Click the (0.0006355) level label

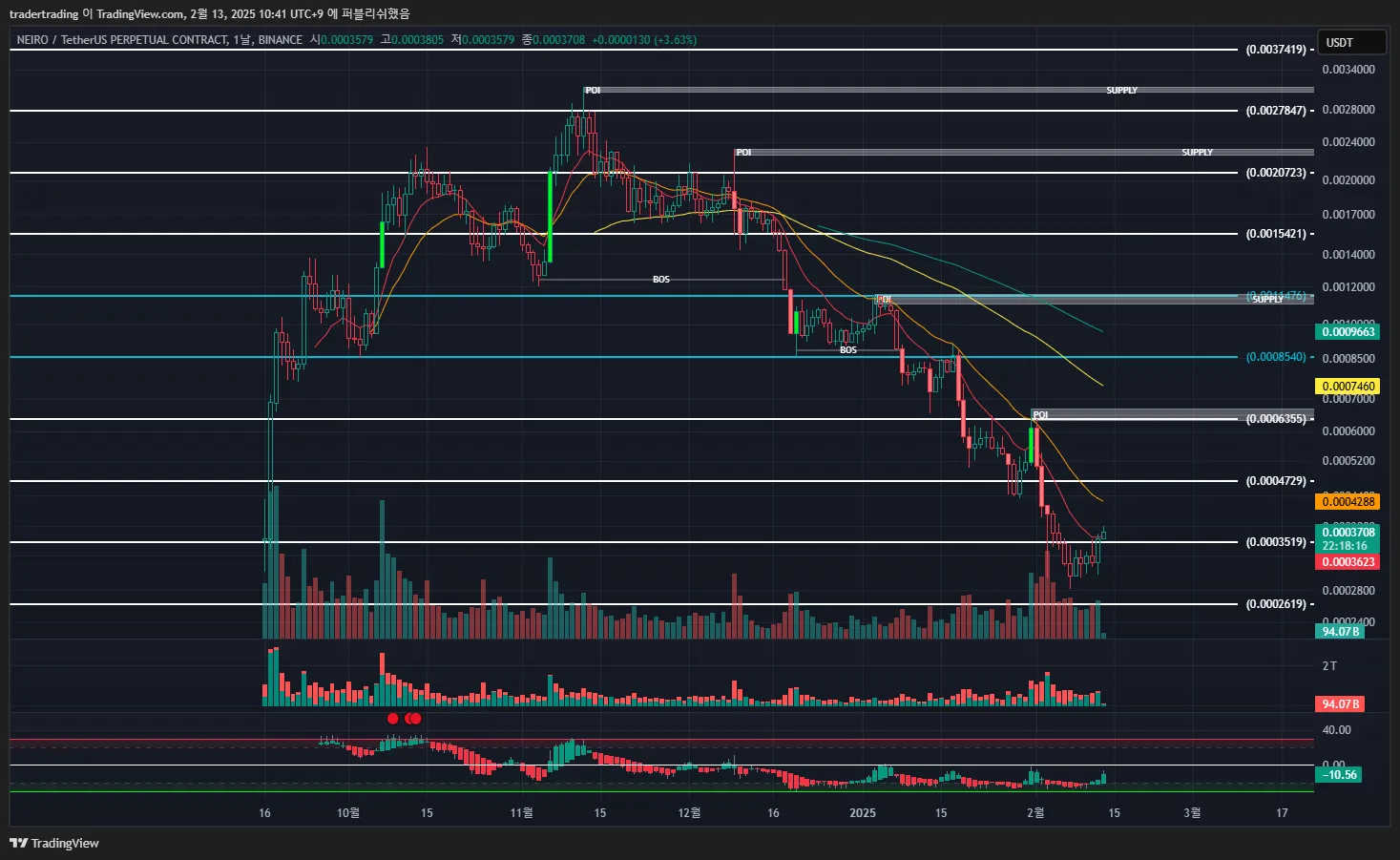[1276, 419]
